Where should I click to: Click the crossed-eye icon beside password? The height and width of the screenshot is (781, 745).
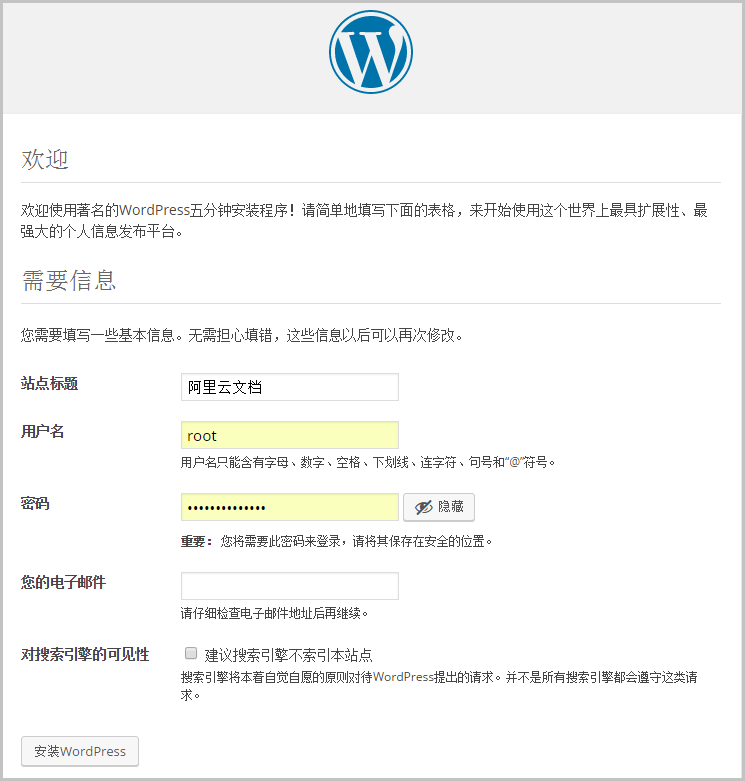(424, 508)
